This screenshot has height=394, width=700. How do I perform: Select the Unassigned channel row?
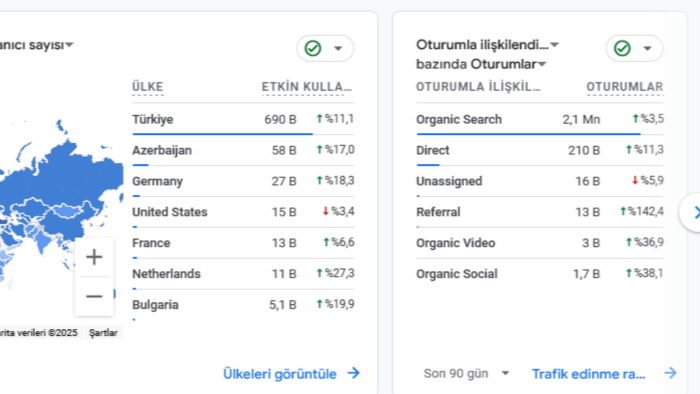pyautogui.click(x=540, y=181)
